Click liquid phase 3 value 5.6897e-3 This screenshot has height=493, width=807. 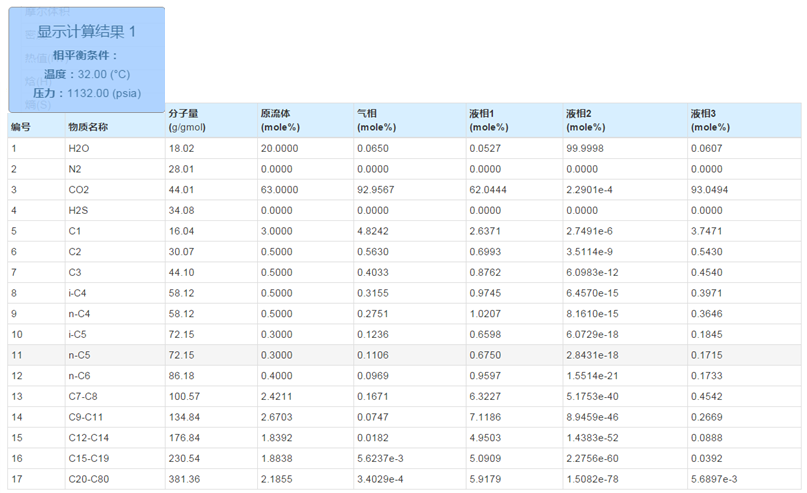pos(714,479)
